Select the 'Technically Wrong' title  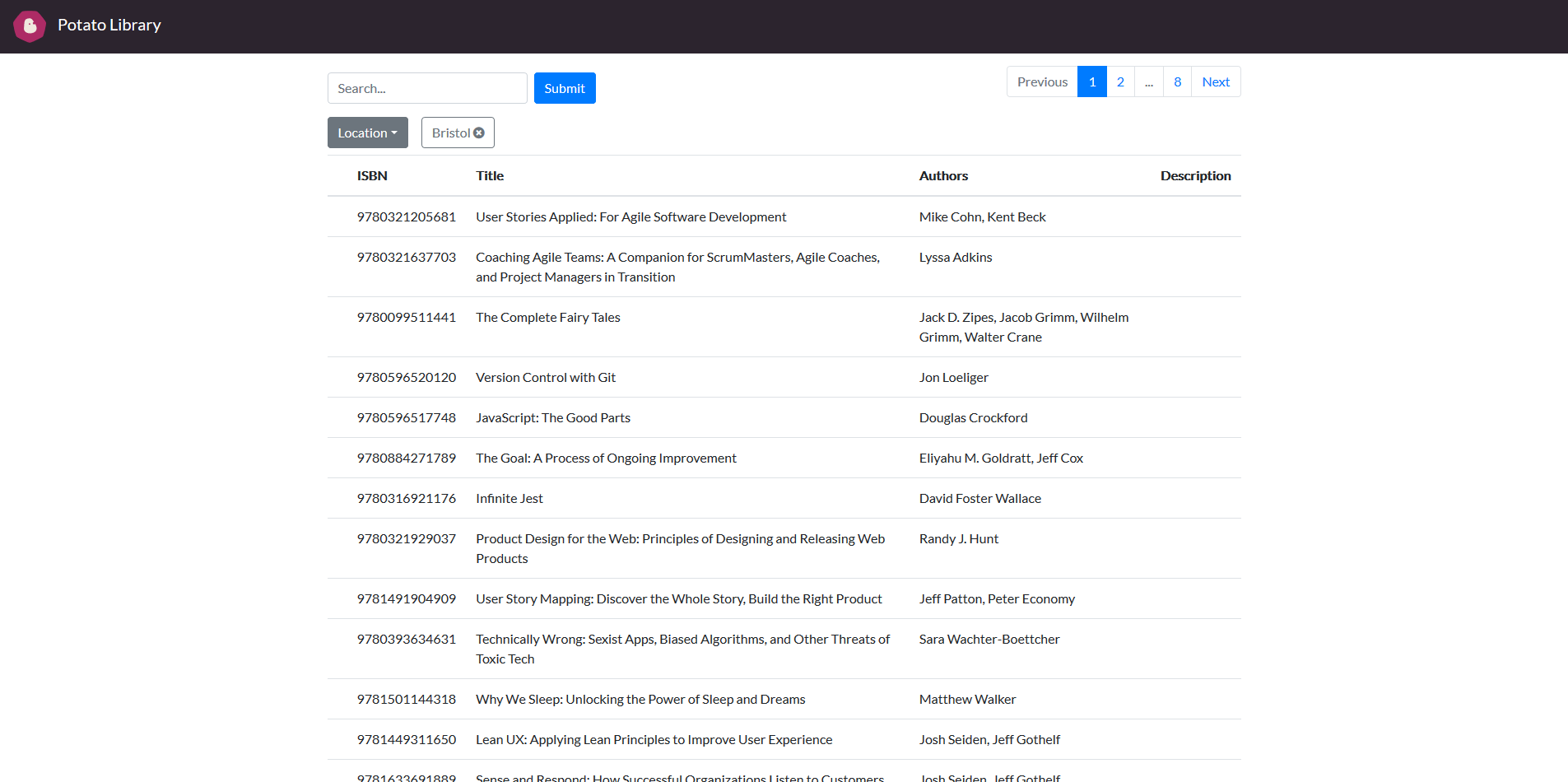pyautogui.click(x=682, y=649)
